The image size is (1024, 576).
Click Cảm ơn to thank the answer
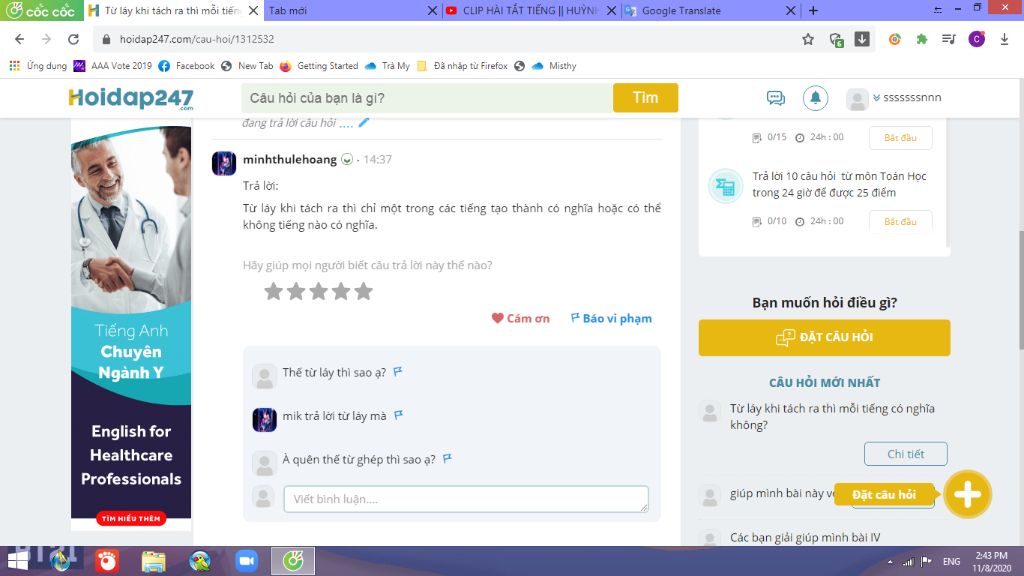520,318
